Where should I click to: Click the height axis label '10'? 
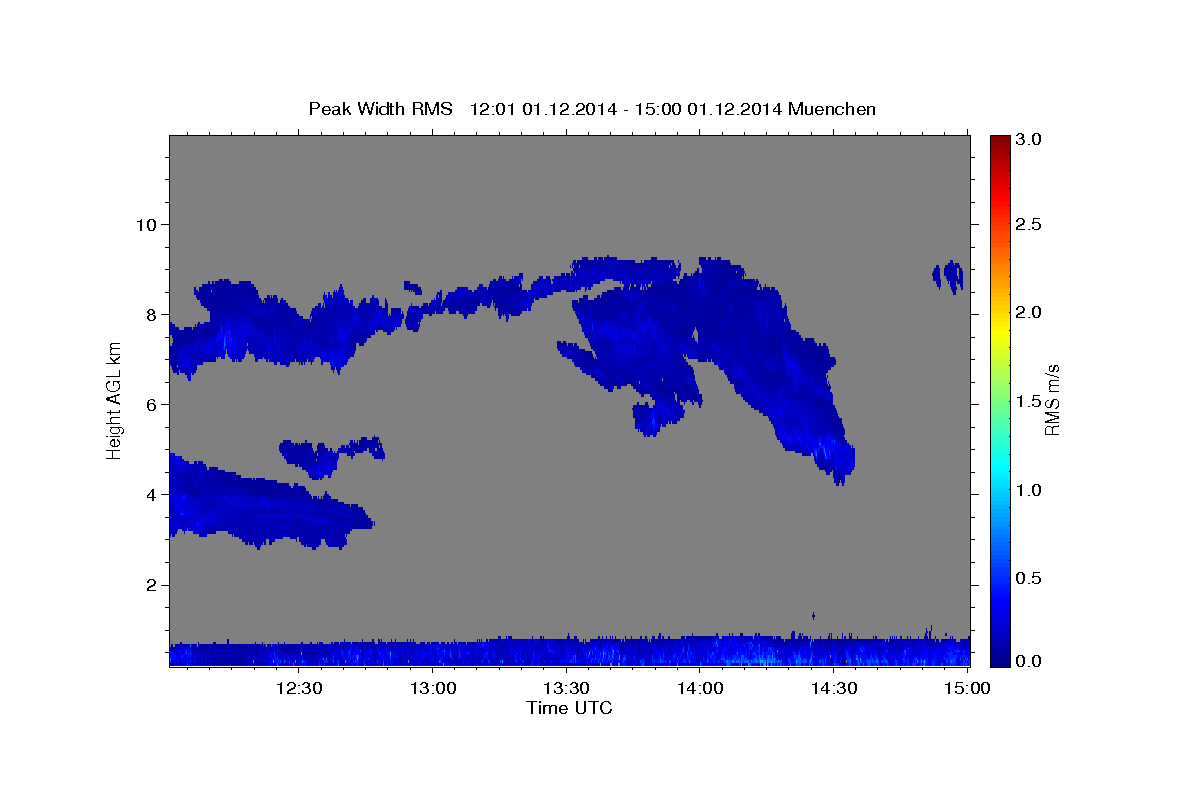[x=145, y=224]
